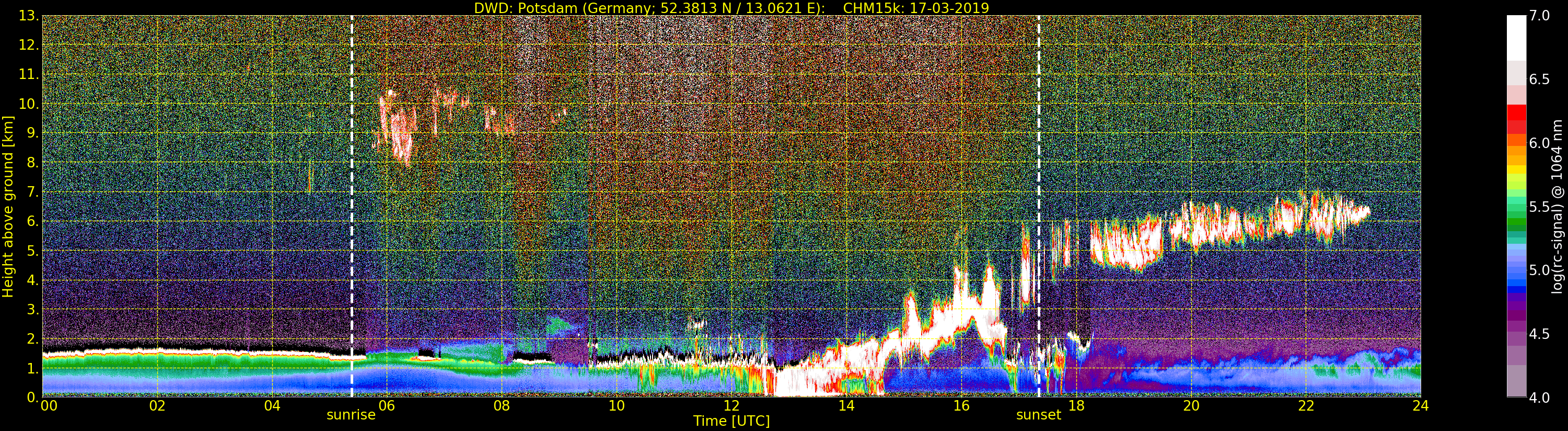Screen dimensions: 1568x431
Task: Click the '06' time tick label
Action: click(387, 405)
